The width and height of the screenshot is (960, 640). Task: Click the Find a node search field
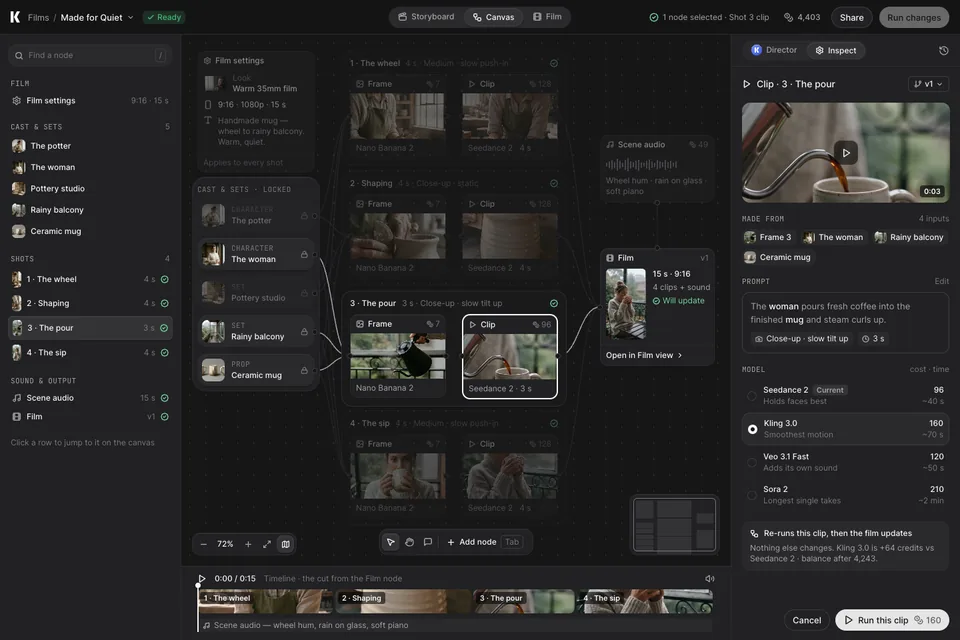coord(90,55)
